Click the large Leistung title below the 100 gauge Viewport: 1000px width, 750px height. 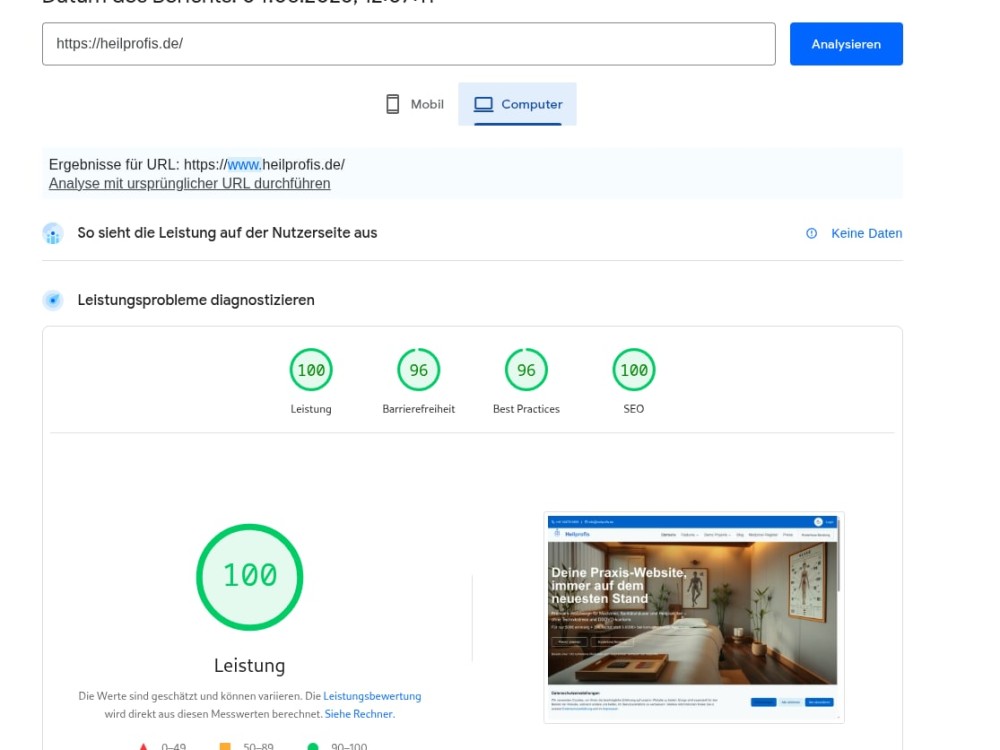click(x=249, y=665)
